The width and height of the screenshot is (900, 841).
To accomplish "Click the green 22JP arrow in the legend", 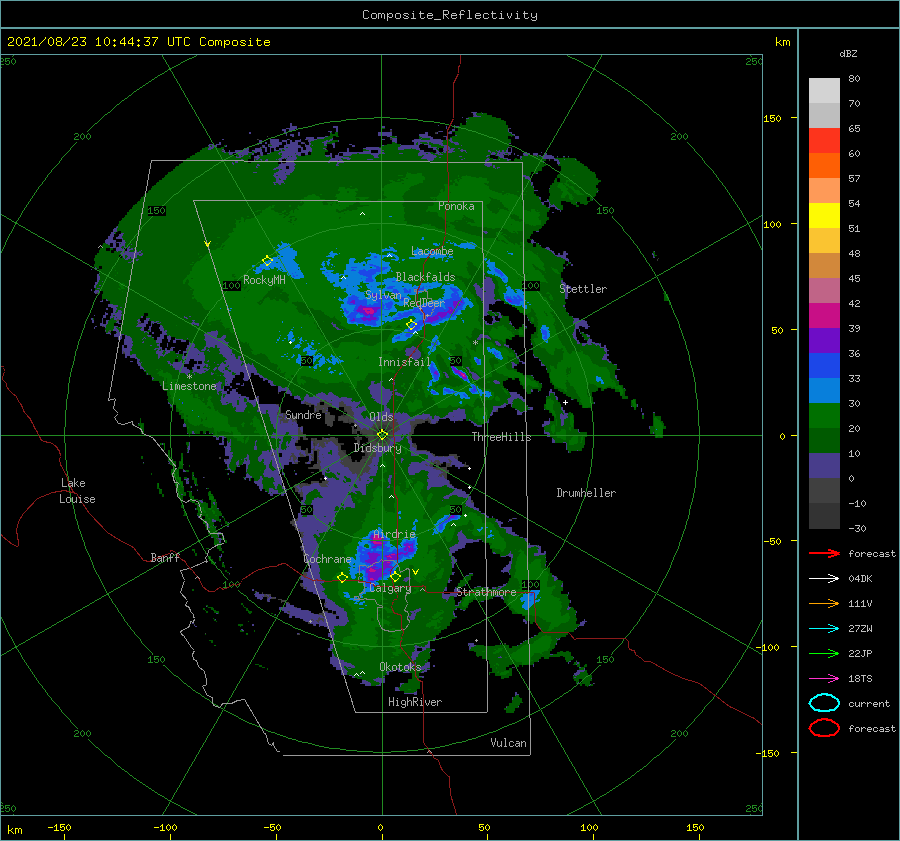I will pyautogui.click(x=824, y=653).
